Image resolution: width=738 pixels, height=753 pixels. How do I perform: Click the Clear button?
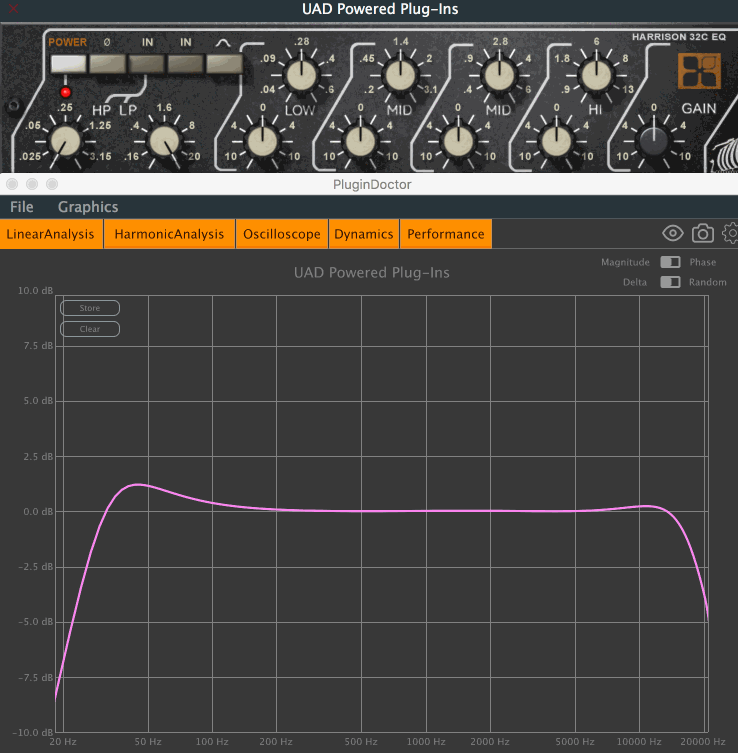(90, 329)
